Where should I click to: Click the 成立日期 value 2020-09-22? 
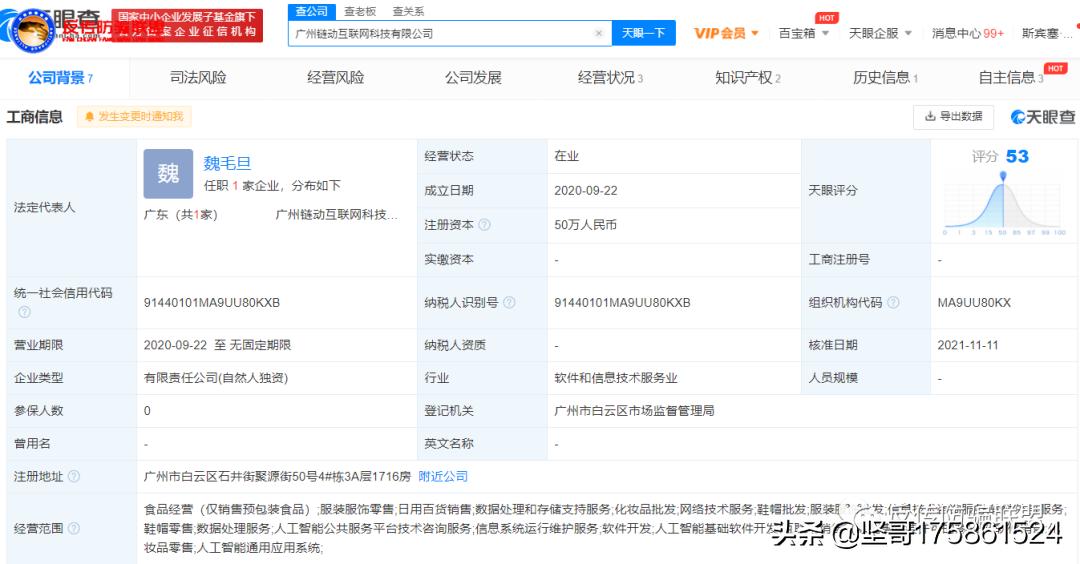point(585,191)
